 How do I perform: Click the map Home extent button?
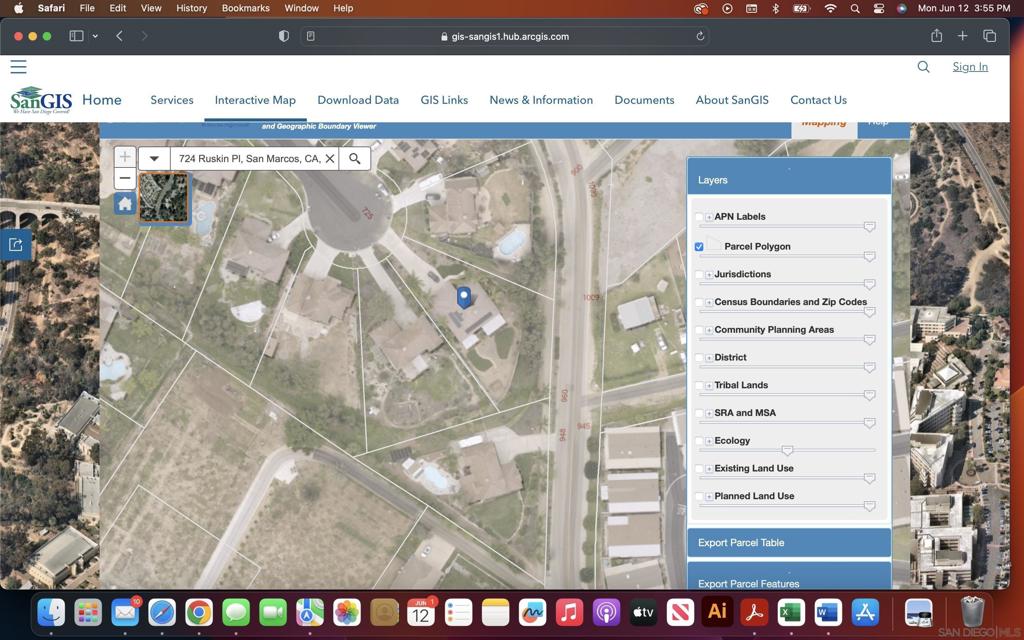click(x=124, y=204)
